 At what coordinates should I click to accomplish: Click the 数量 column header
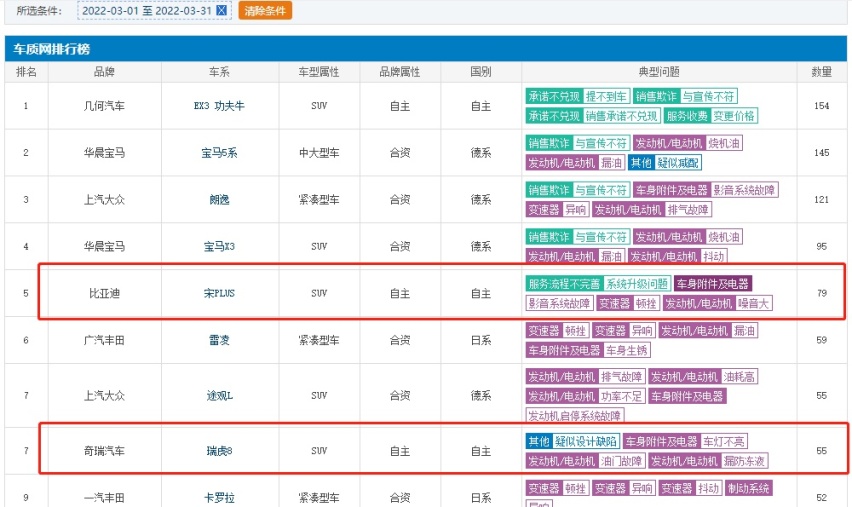click(x=822, y=72)
